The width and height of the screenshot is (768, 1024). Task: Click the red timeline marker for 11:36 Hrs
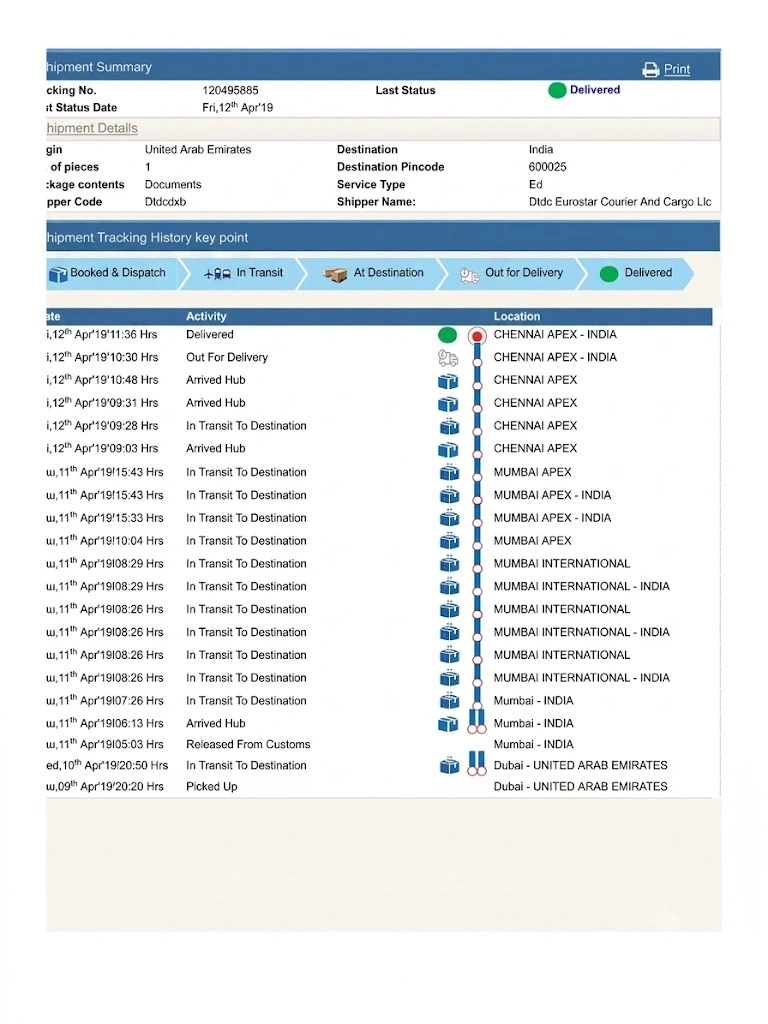pyautogui.click(x=477, y=336)
